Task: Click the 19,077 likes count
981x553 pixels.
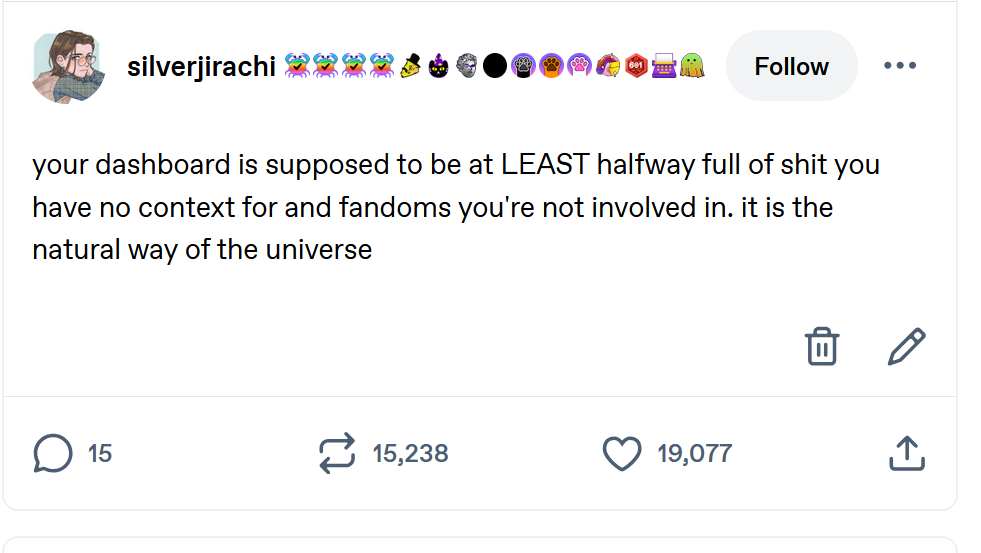Action: point(694,453)
